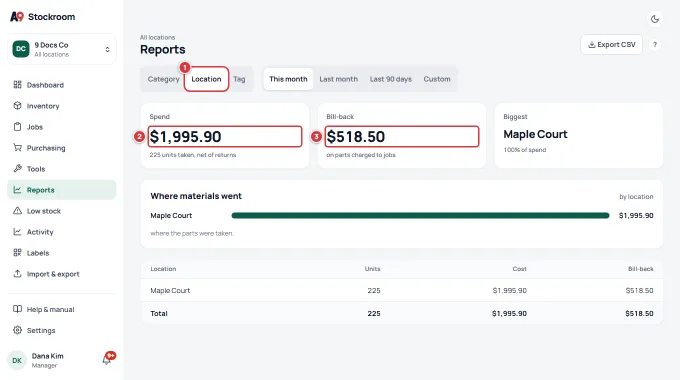The image size is (680, 380).
Task: Click the DK user avatar
Action: tap(17, 360)
